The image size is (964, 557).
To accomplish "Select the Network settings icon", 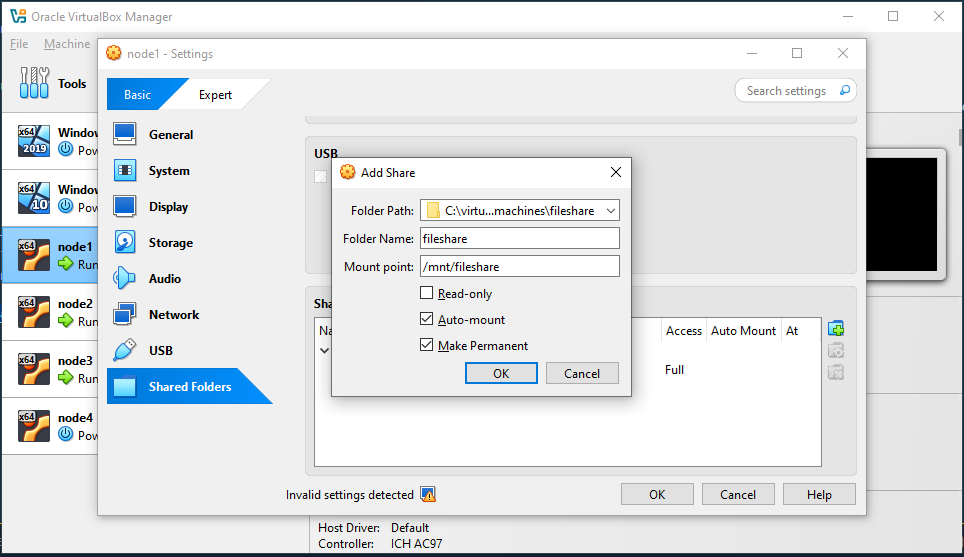I will [x=125, y=315].
